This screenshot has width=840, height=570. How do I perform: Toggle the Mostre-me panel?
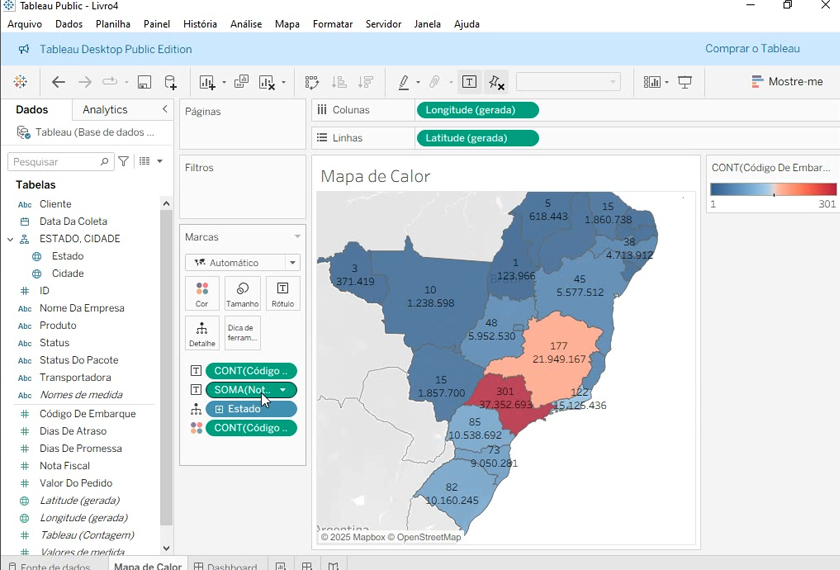click(787, 82)
